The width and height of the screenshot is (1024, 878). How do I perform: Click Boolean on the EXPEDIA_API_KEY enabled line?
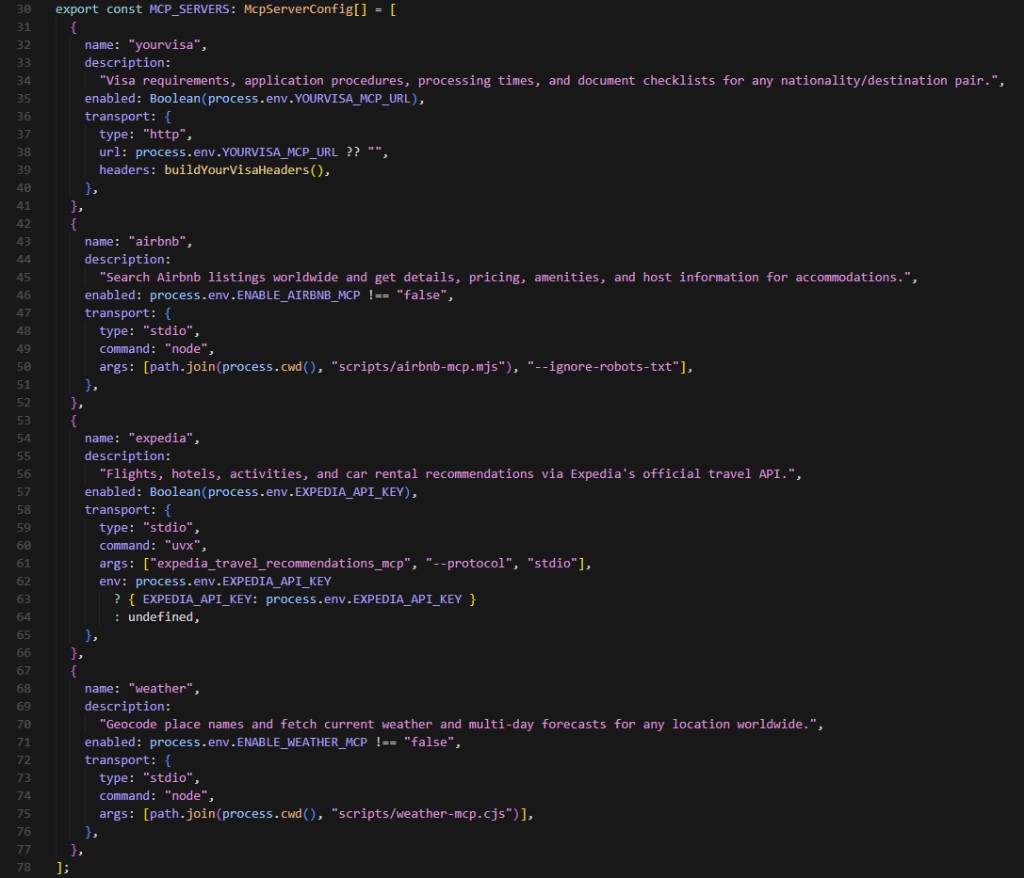[175, 492]
